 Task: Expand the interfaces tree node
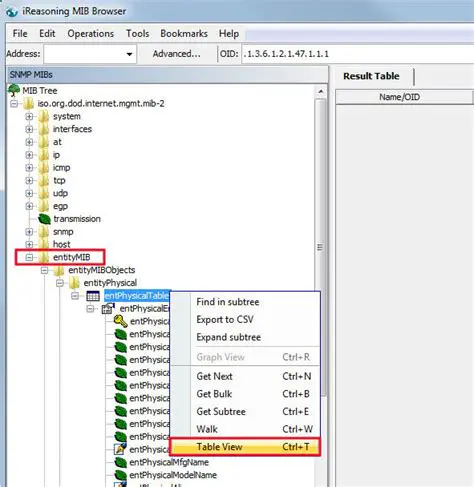[29, 129]
